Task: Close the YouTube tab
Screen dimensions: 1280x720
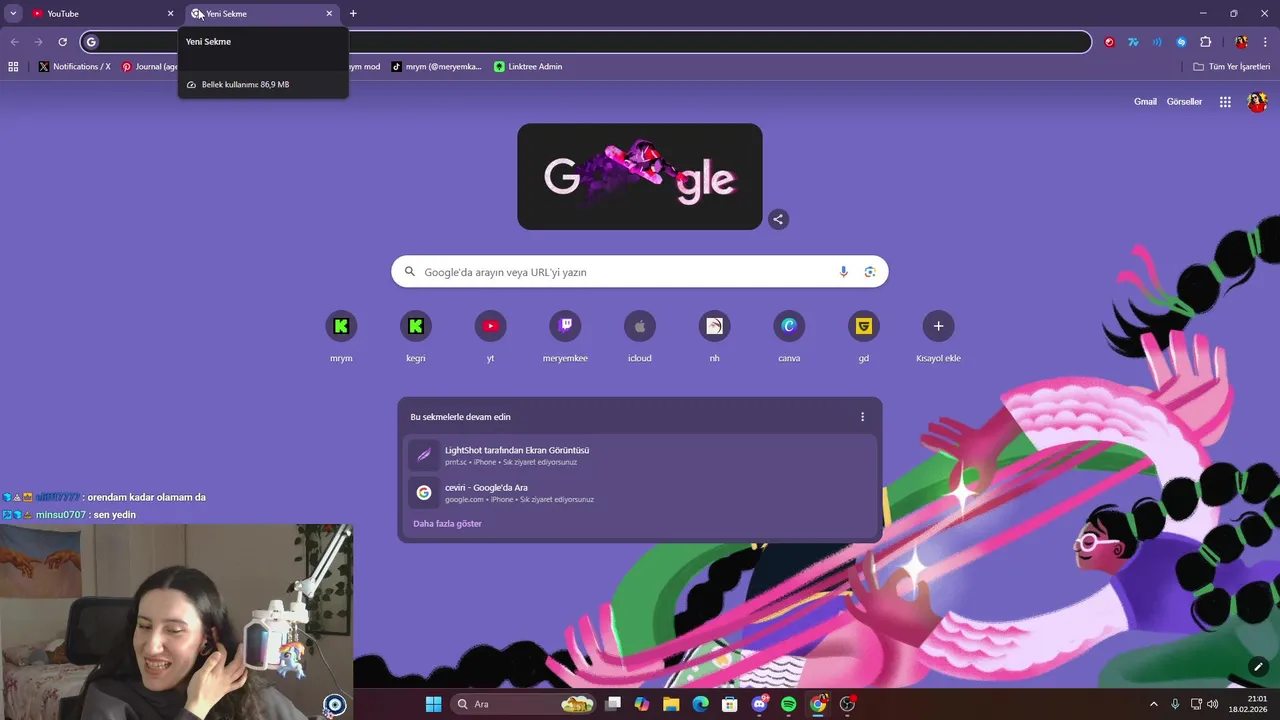Action: click(x=170, y=14)
